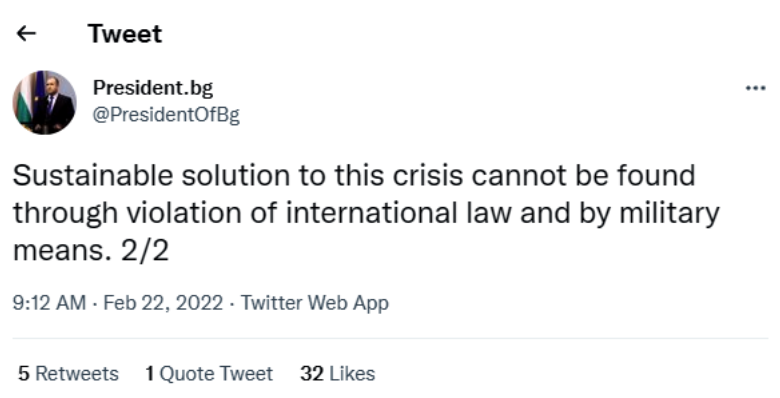This screenshot has width=780, height=398.
Task: Open President.bg's round profile avatar
Action: pyautogui.click(x=44, y=102)
